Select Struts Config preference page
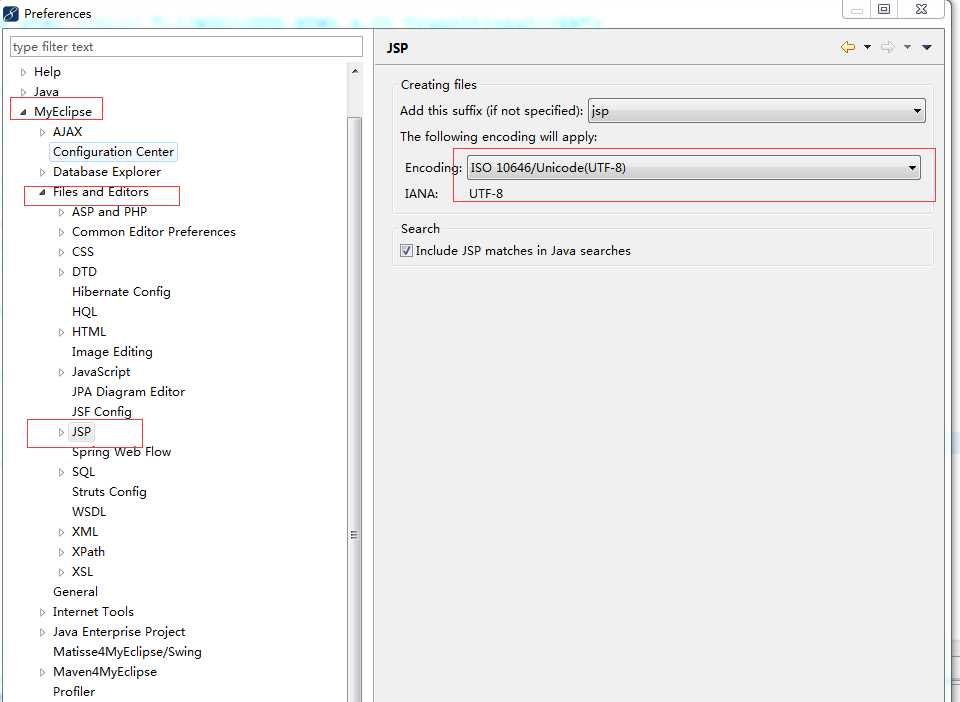This screenshot has height=702, width=960. click(109, 492)
